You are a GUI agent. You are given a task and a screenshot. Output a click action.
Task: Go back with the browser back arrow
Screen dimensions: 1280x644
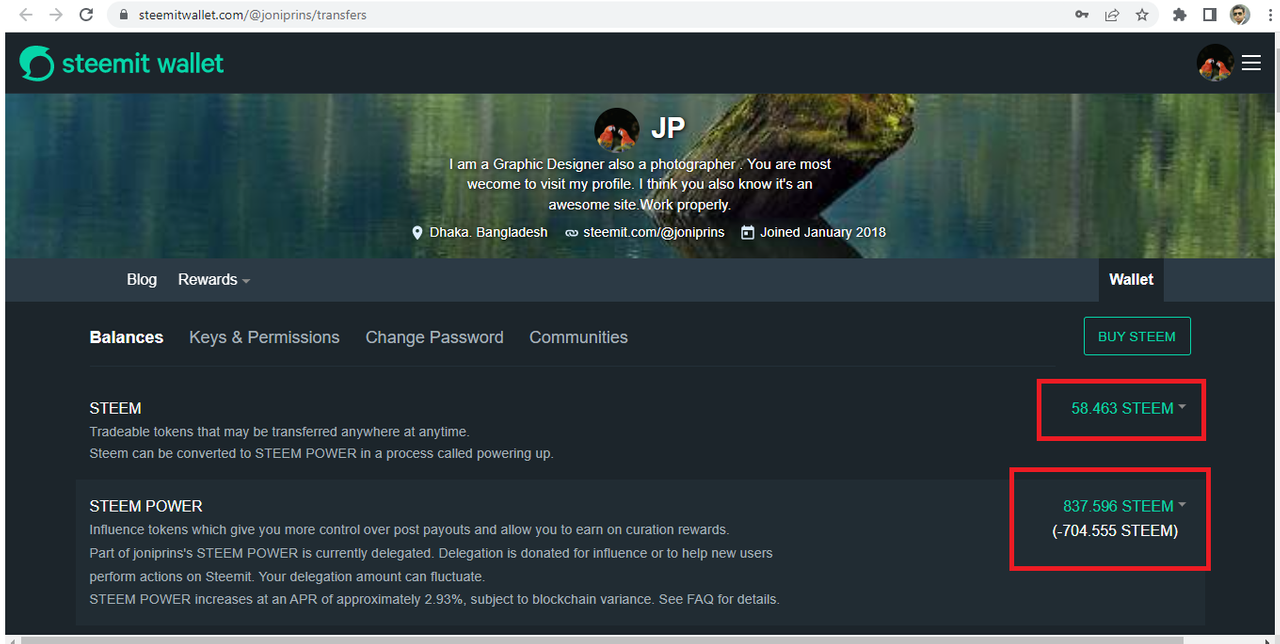25,15
